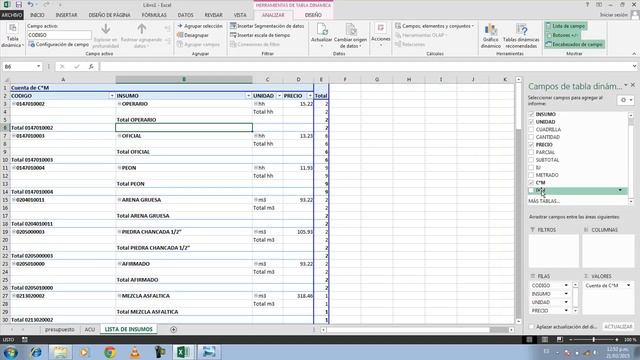Click the insert function fx icon
640x360 pixels.
point(91,66)
